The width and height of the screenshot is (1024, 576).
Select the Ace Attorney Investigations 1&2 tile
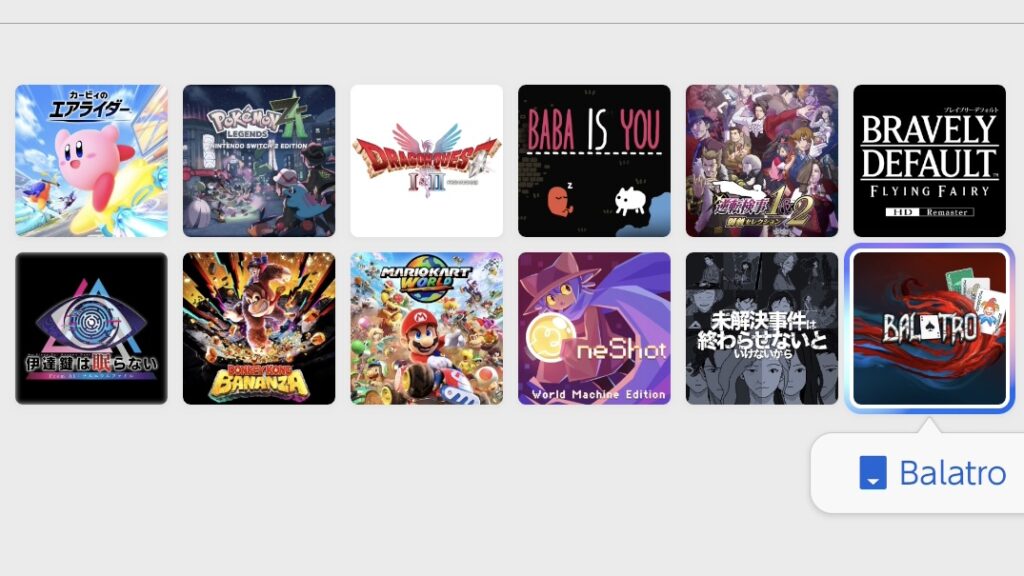pyautogui.click(x=761, y=161)
